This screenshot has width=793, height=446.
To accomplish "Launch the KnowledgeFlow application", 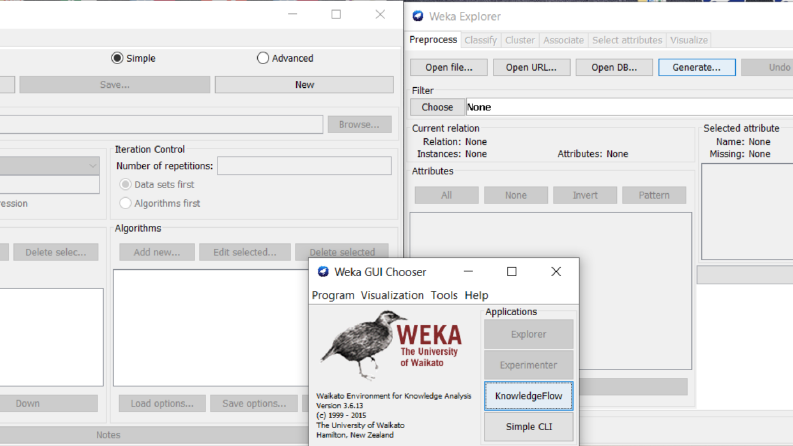I will (528, 396).
